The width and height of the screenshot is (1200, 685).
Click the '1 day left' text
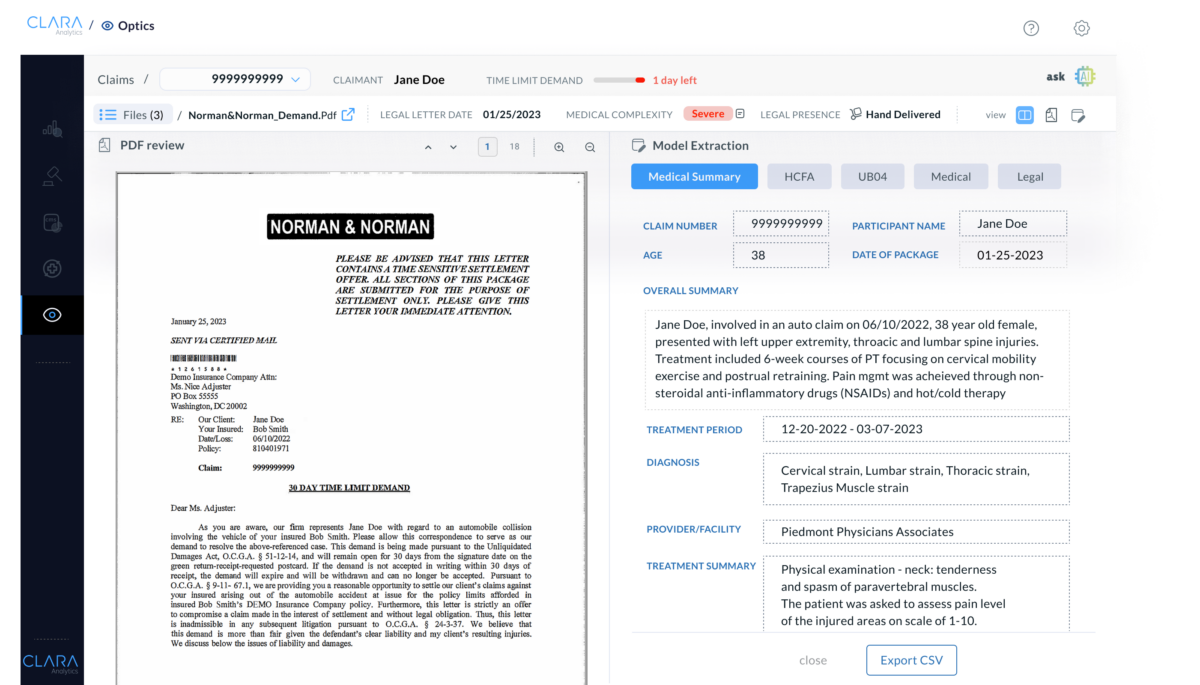click(x=675, y=80)
